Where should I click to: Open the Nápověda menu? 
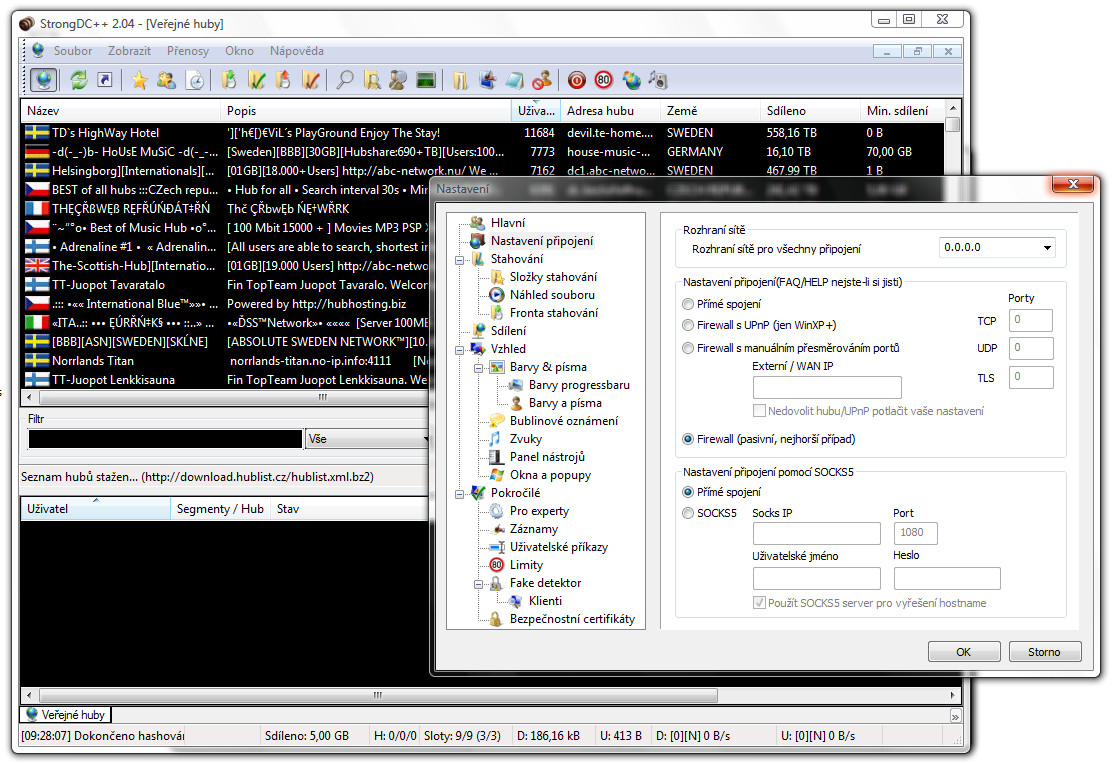[x=297, y=51]
